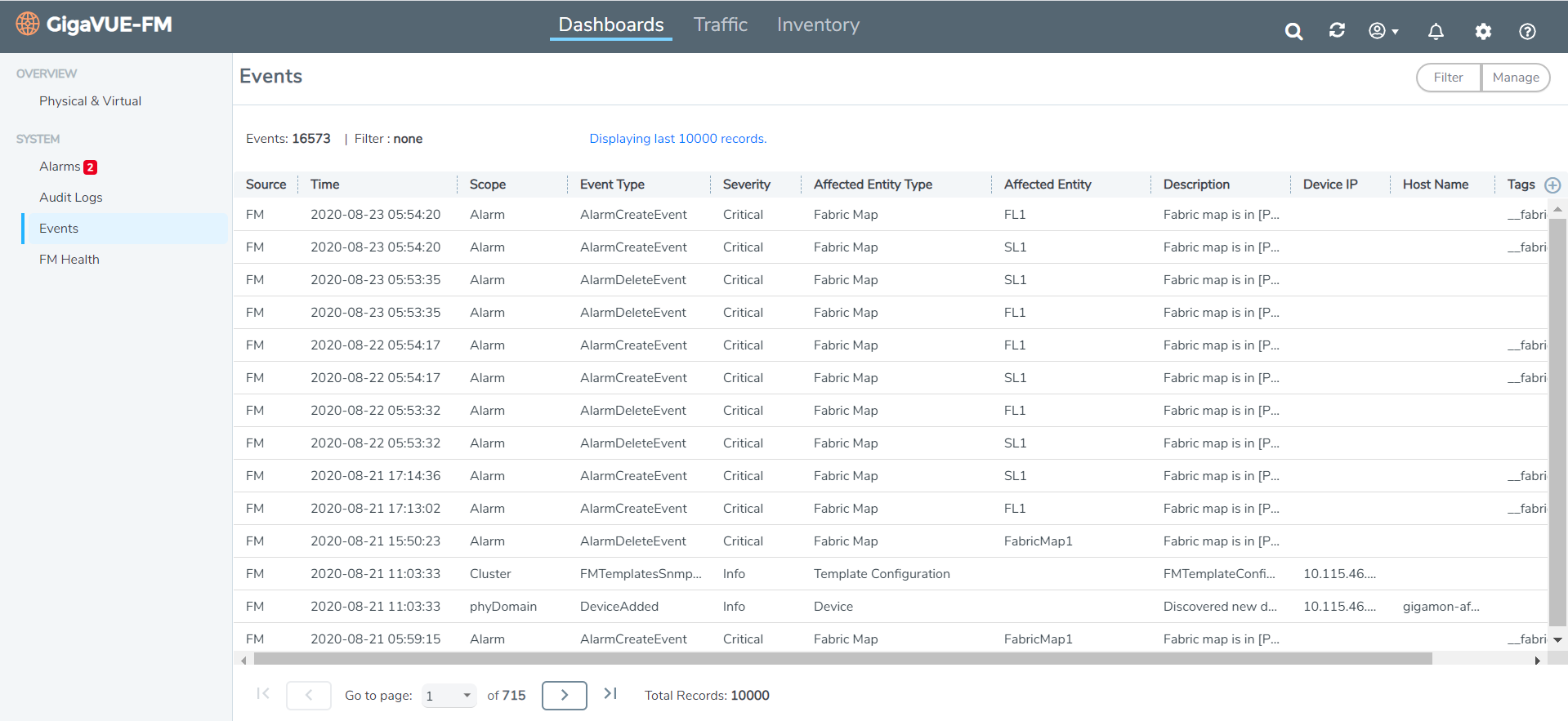
Task: Click the horizontal scrollbar left arrow
Action: coord(243,660)
